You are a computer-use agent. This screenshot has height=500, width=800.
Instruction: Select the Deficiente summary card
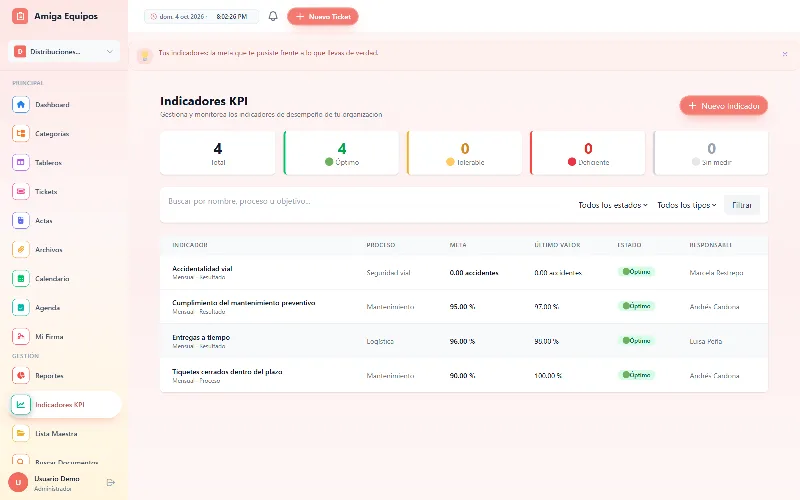(x=588, y=153)
